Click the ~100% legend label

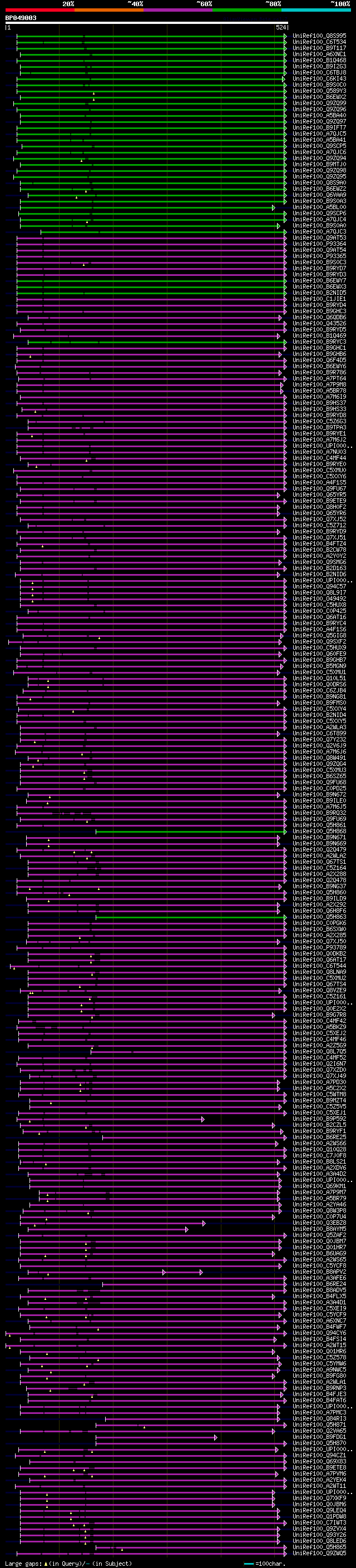(x=340, y=4)
